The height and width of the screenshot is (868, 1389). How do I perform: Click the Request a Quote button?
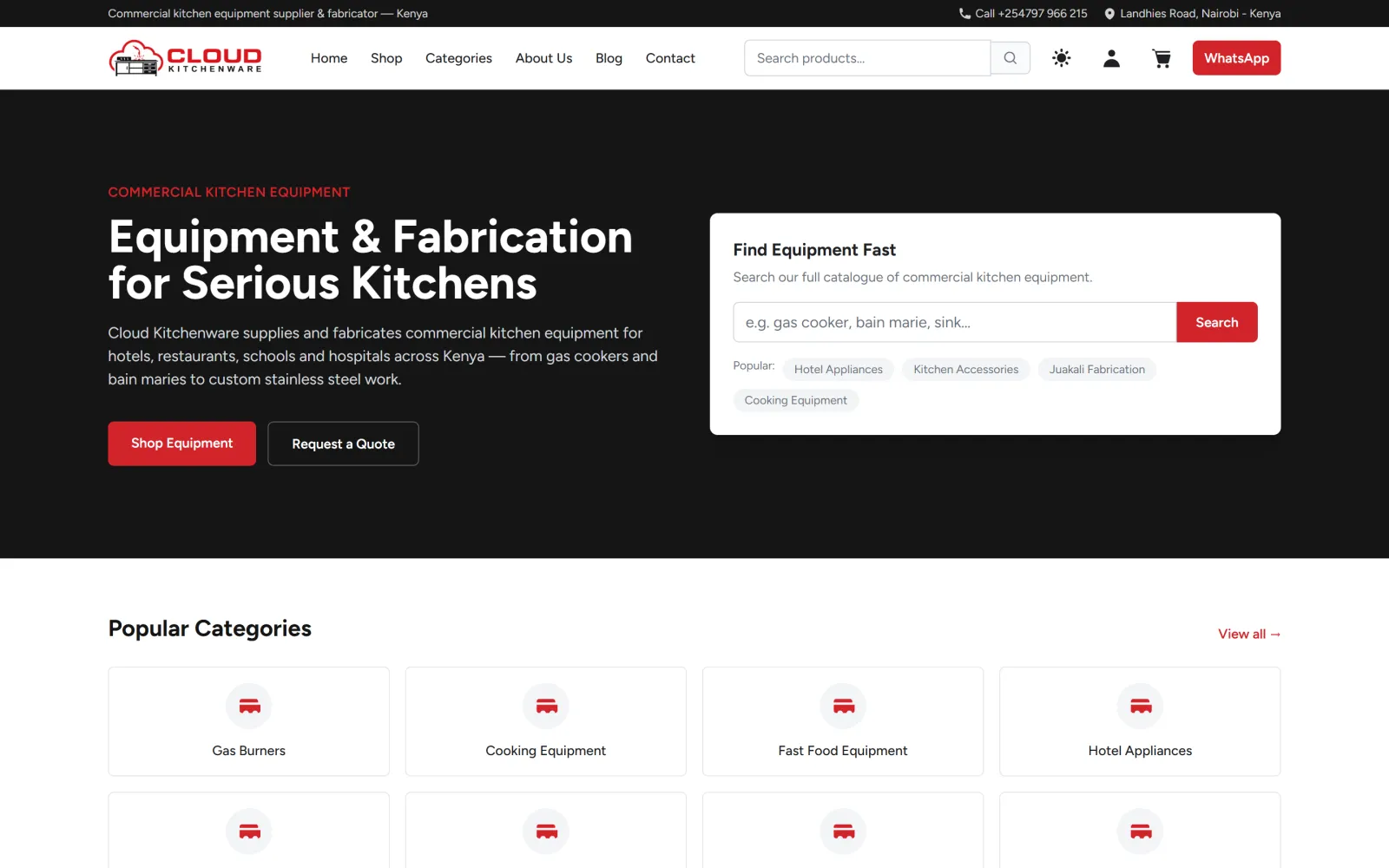[343, 444]
